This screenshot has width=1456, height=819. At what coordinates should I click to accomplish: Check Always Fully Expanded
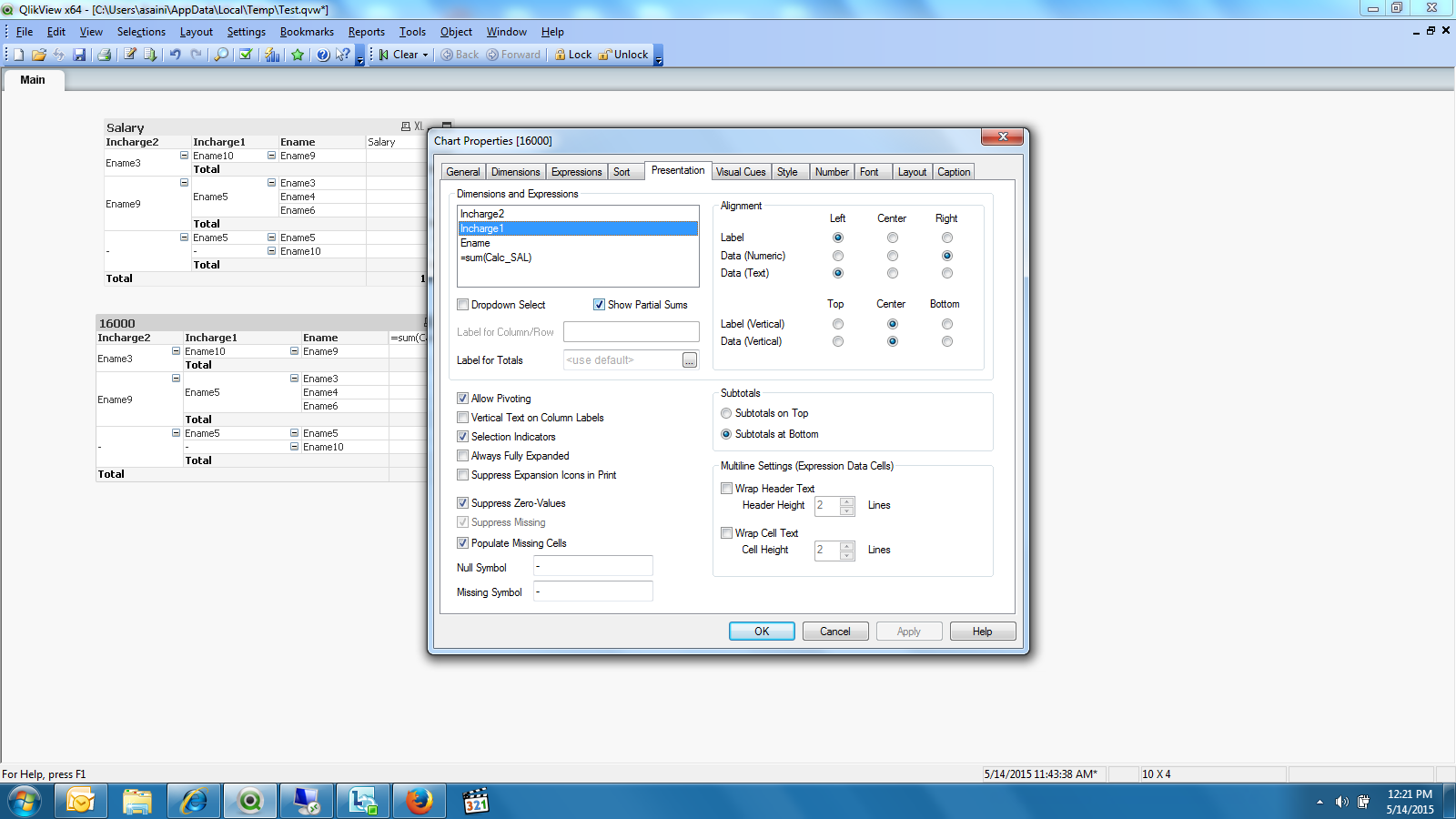tap(463, 456)
